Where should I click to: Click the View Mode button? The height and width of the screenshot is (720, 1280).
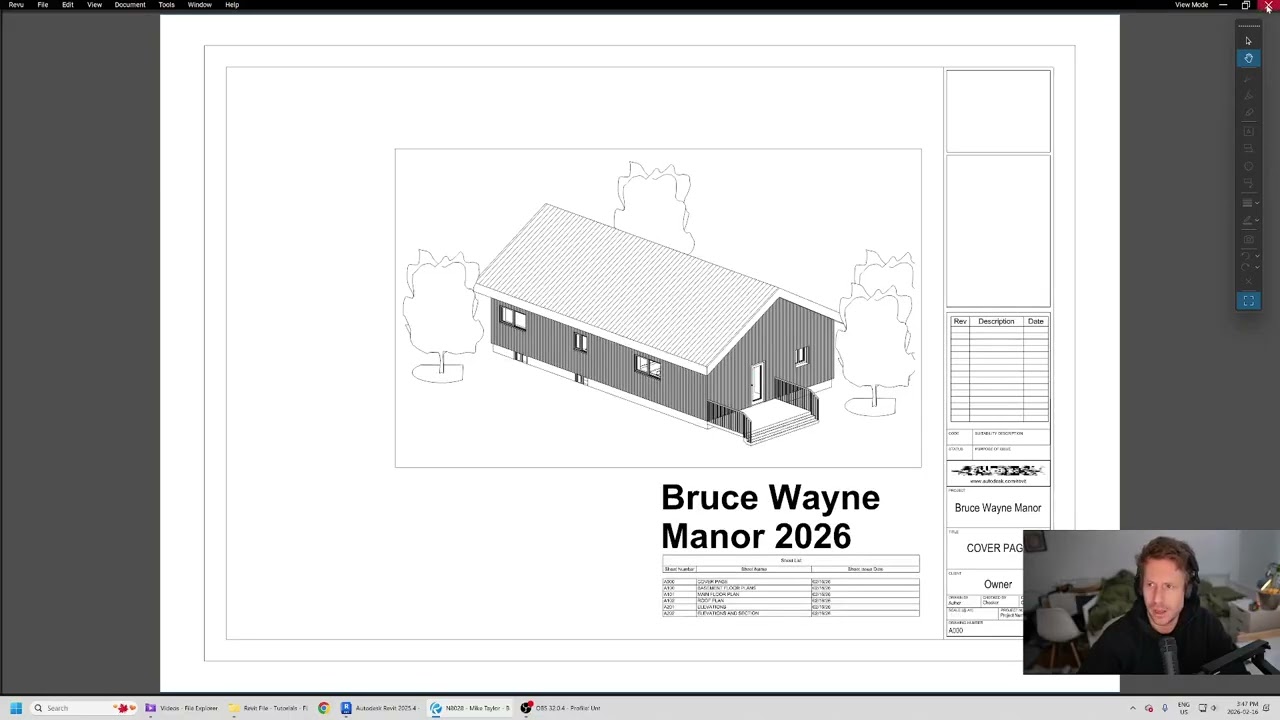(1191, 5)
